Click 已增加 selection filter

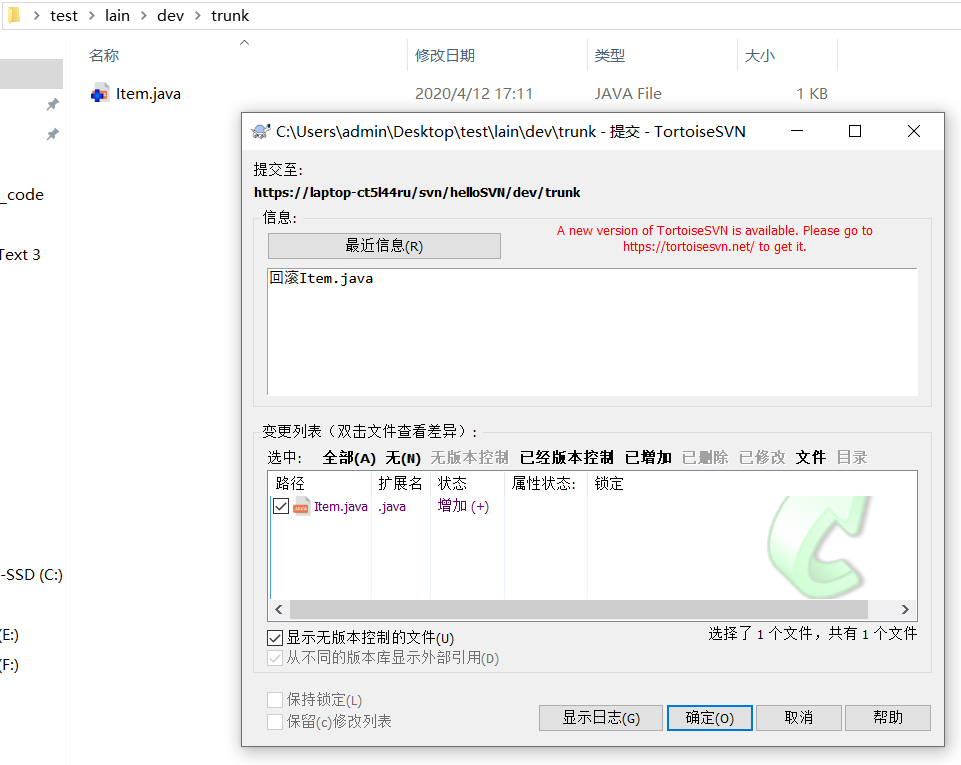[648, 458]
